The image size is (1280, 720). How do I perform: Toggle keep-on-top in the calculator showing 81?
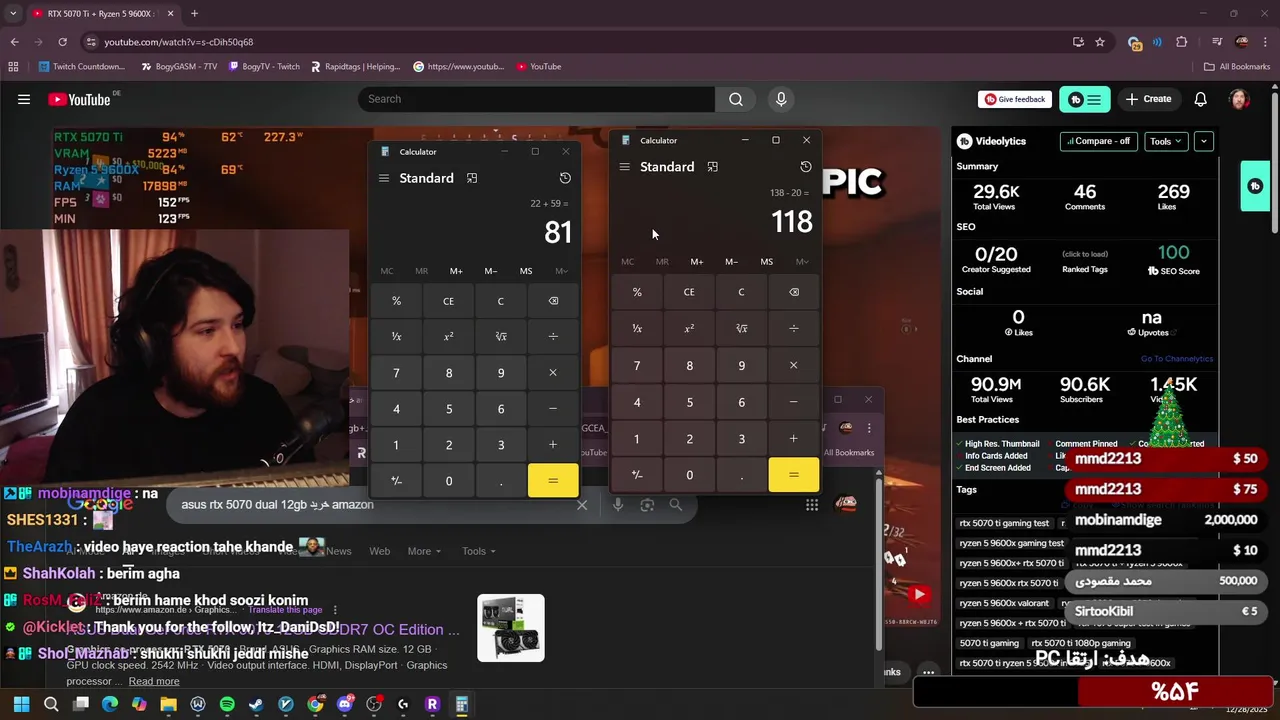click(x=472, y=178)
